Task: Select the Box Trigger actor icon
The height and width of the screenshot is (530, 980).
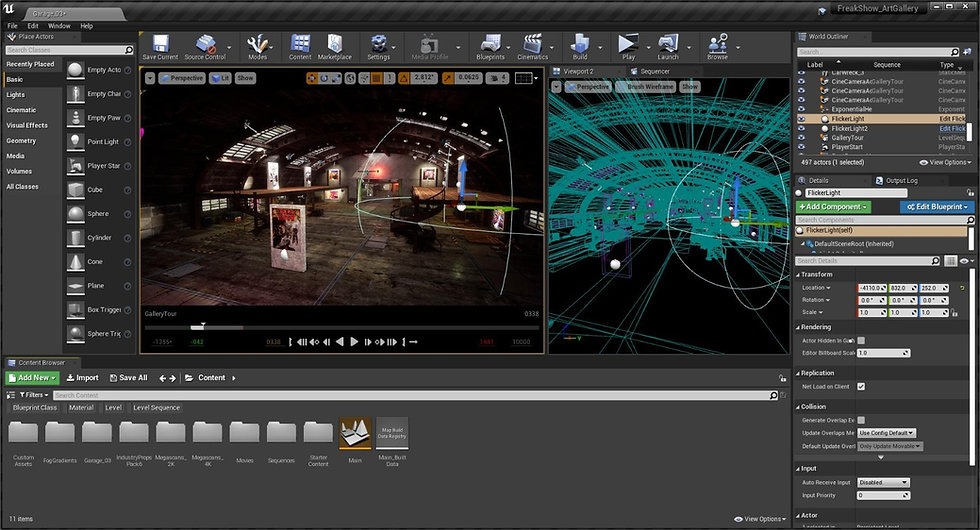Action: click(x=76, y=310)
